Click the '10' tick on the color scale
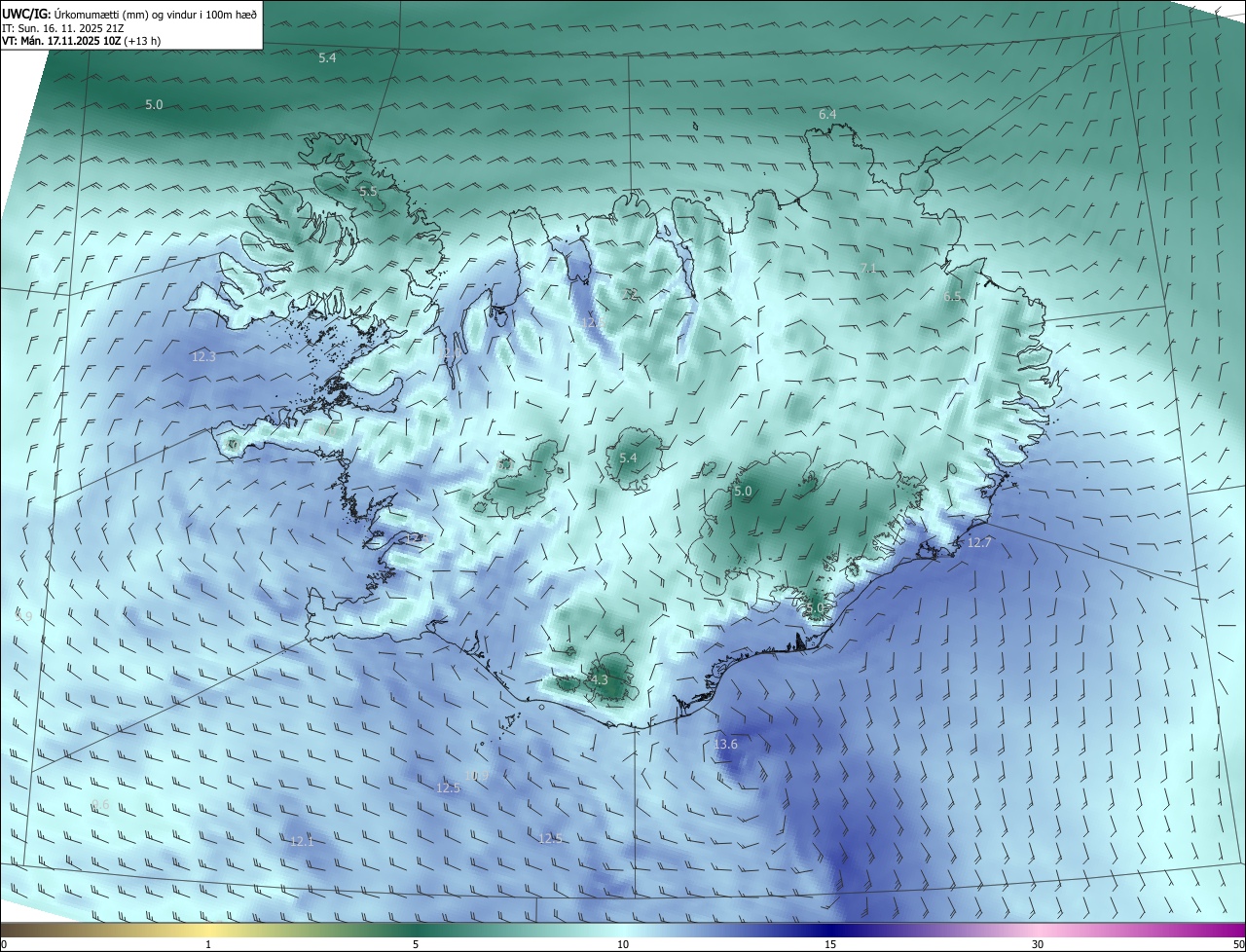Screen dimensions: 1246x952 click(623, 945)
